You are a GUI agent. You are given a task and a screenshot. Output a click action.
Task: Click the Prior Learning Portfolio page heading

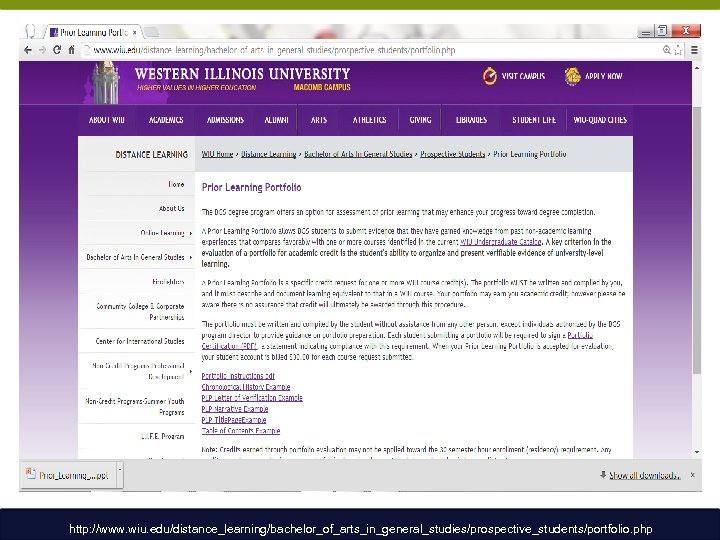click(252, 187)
